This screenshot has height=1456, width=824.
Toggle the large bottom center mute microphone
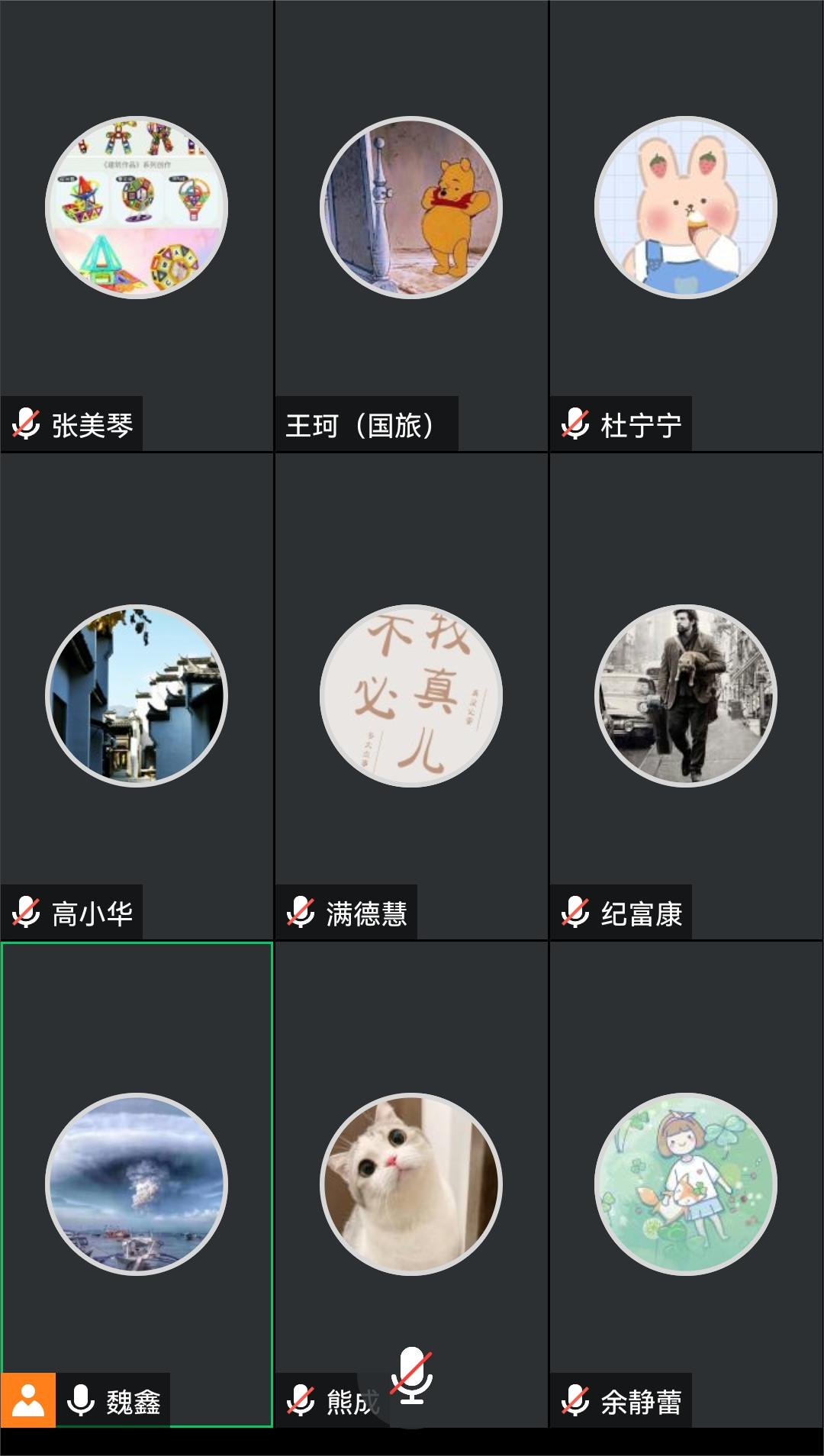[x=412, y=1376]
